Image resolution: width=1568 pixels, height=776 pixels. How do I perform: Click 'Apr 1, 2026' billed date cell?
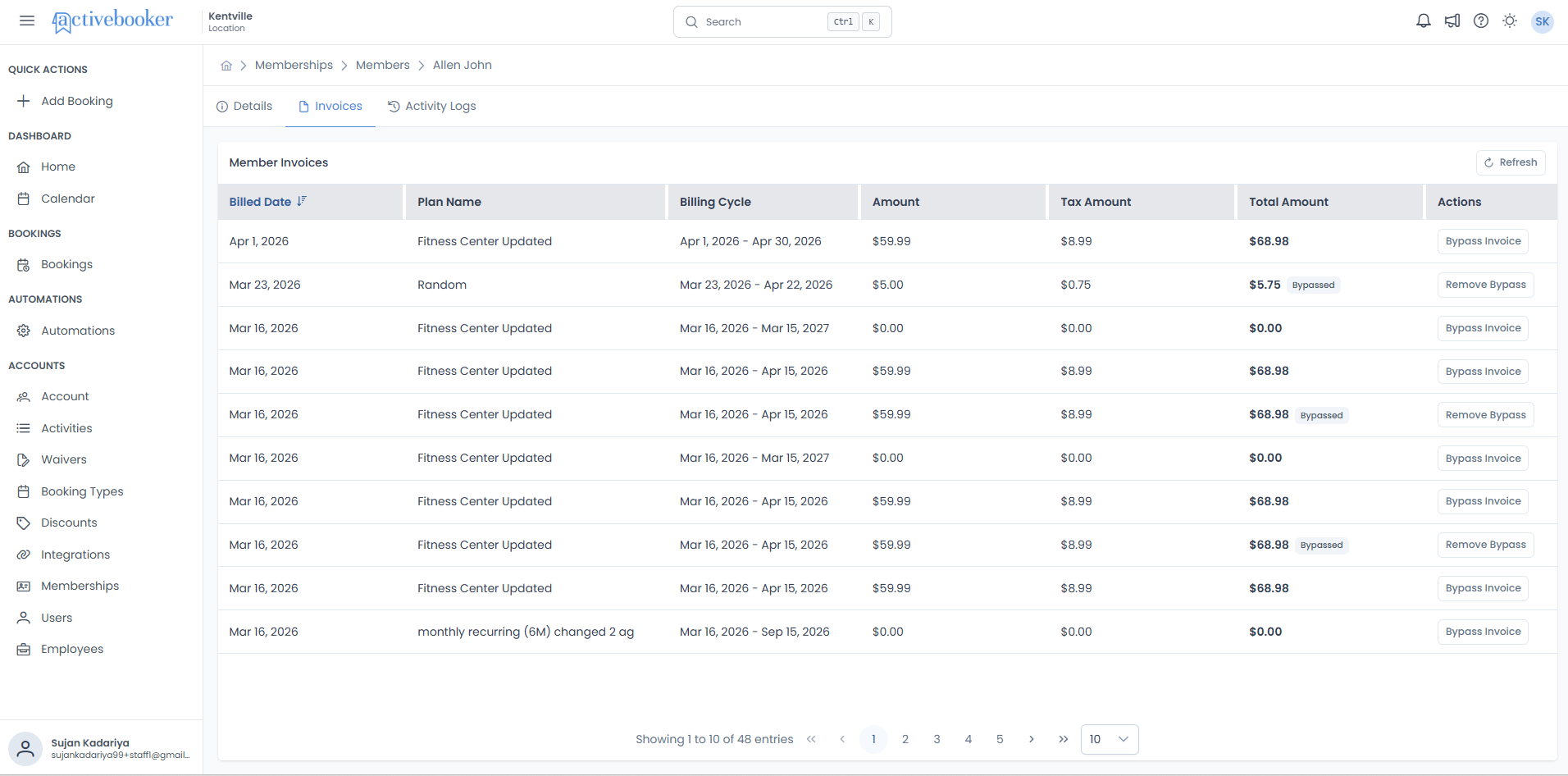pyautogui.click(x=259, y=241)
